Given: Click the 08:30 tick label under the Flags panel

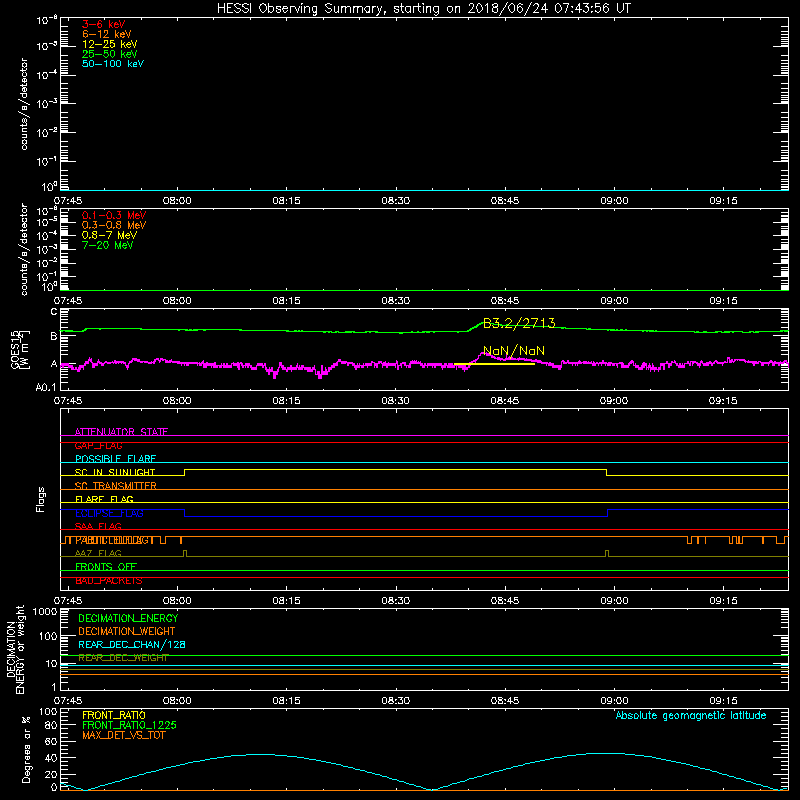Looking at the screenshot, I should pyautogui.click(x=395, y=601).
